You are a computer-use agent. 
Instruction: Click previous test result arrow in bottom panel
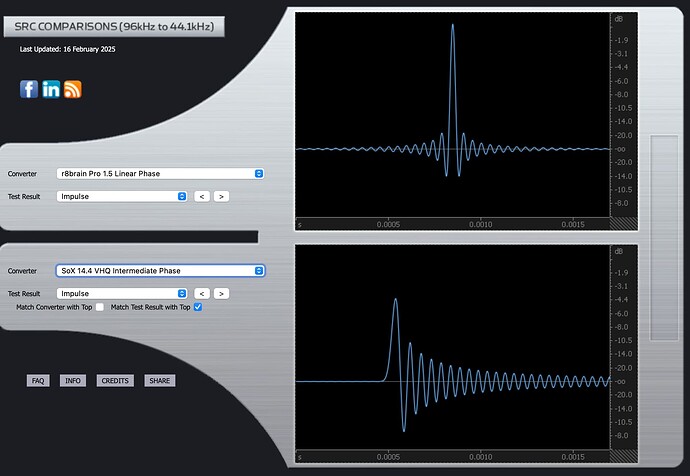tap(202, 293)
